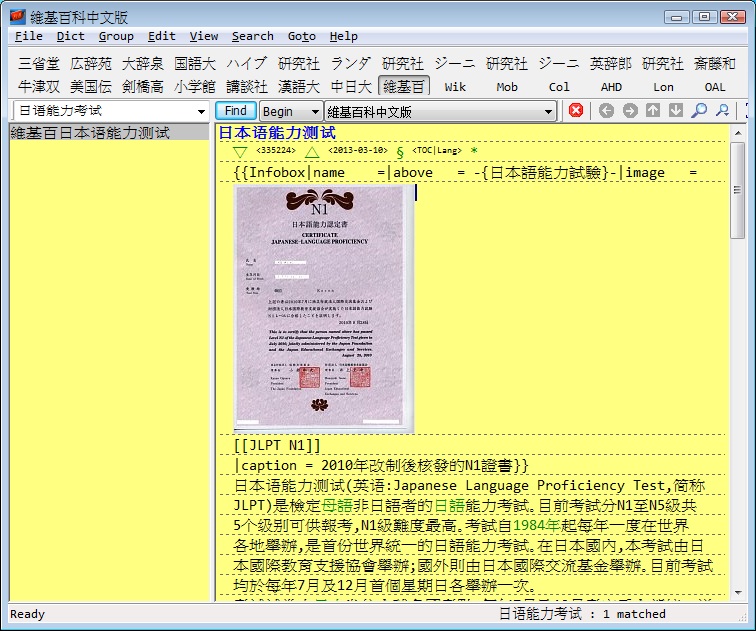Click the <335224> reference link
The width and height of the screenshot is (756, 631).
275,150
